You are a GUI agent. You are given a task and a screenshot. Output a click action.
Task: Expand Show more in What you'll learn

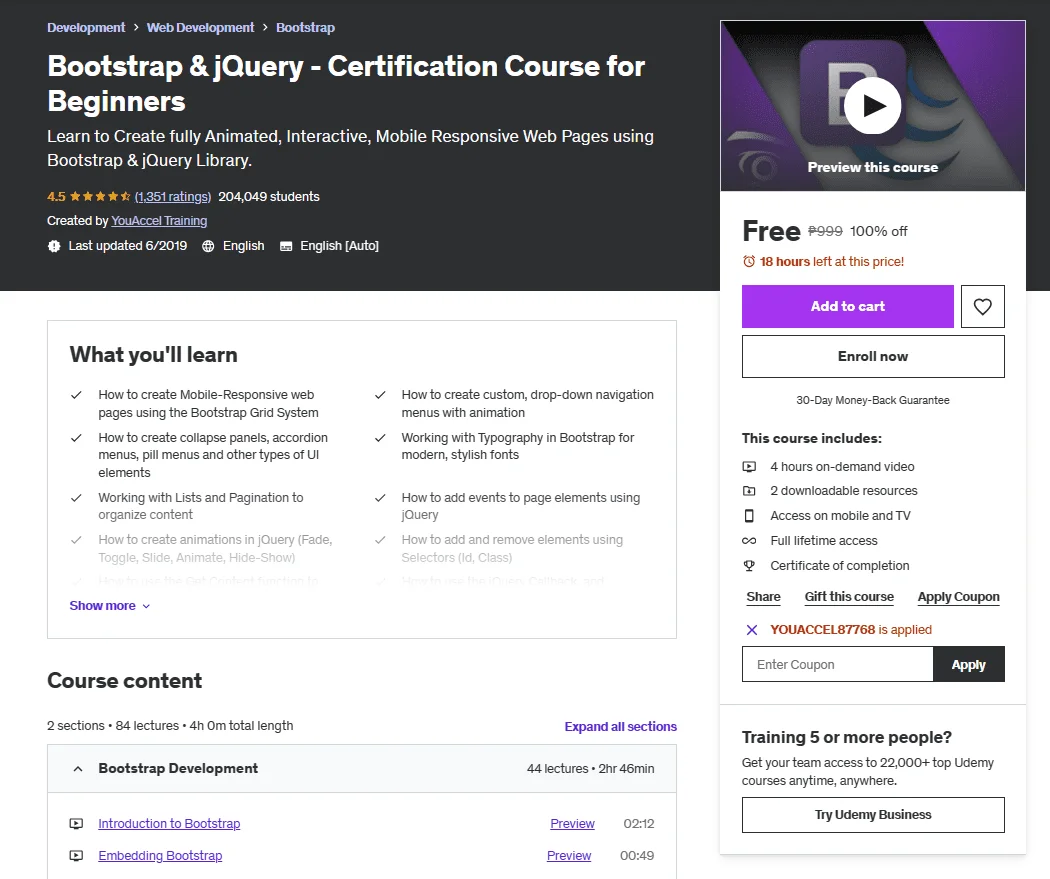pyautogui.click(x=110, y=606)
